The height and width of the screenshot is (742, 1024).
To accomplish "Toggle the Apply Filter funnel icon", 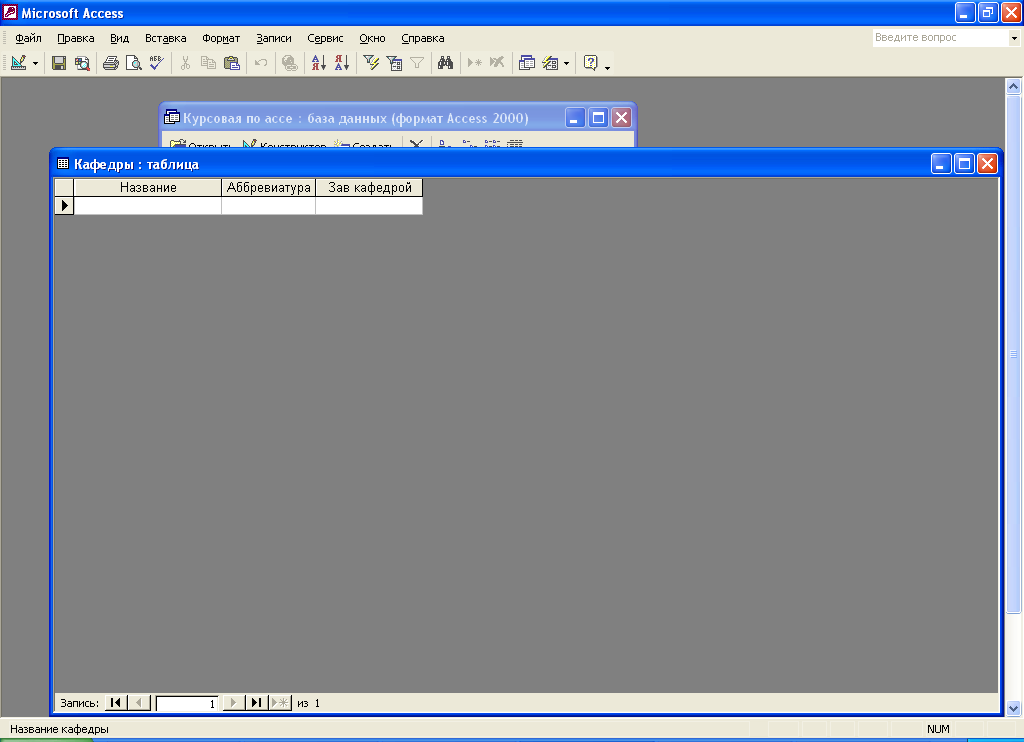I will 417,63.
